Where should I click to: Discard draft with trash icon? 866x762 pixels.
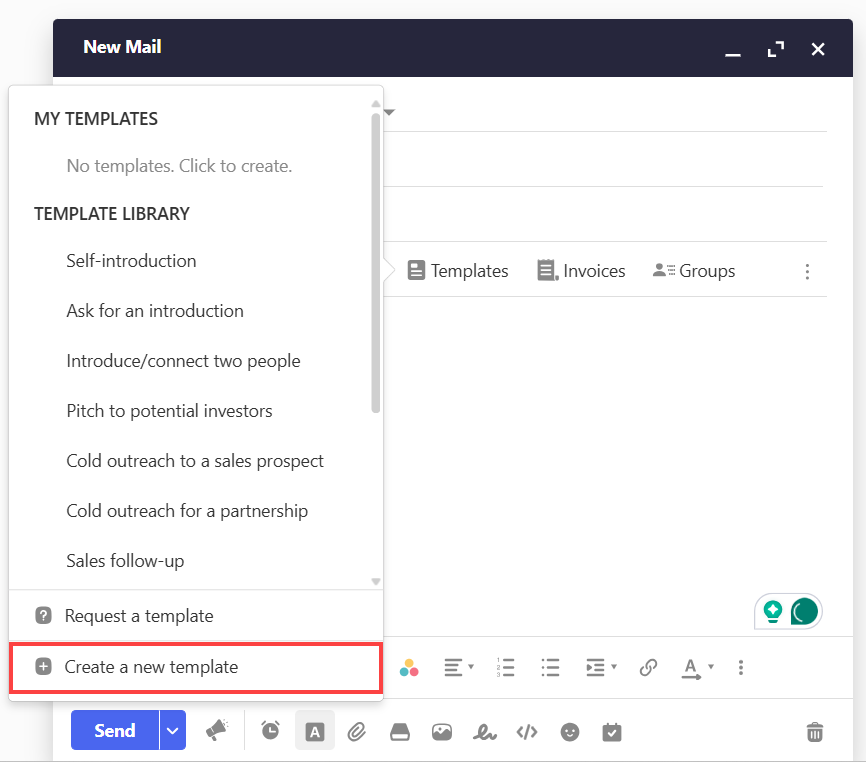(x=815, y=732)
